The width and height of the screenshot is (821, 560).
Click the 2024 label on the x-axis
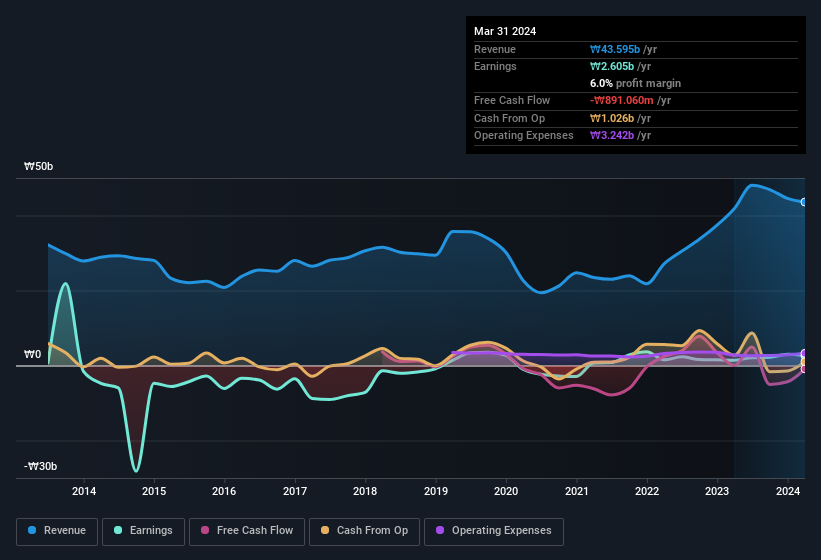(x=787, y=491)
